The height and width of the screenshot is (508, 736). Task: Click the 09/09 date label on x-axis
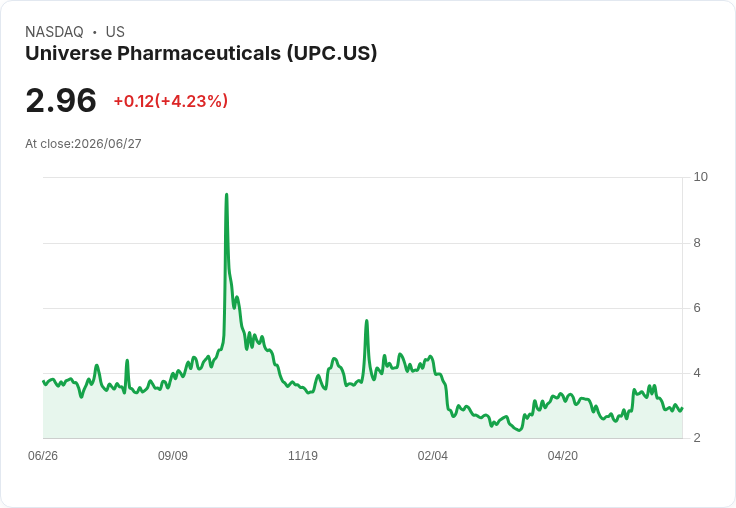tap(173, 455)
